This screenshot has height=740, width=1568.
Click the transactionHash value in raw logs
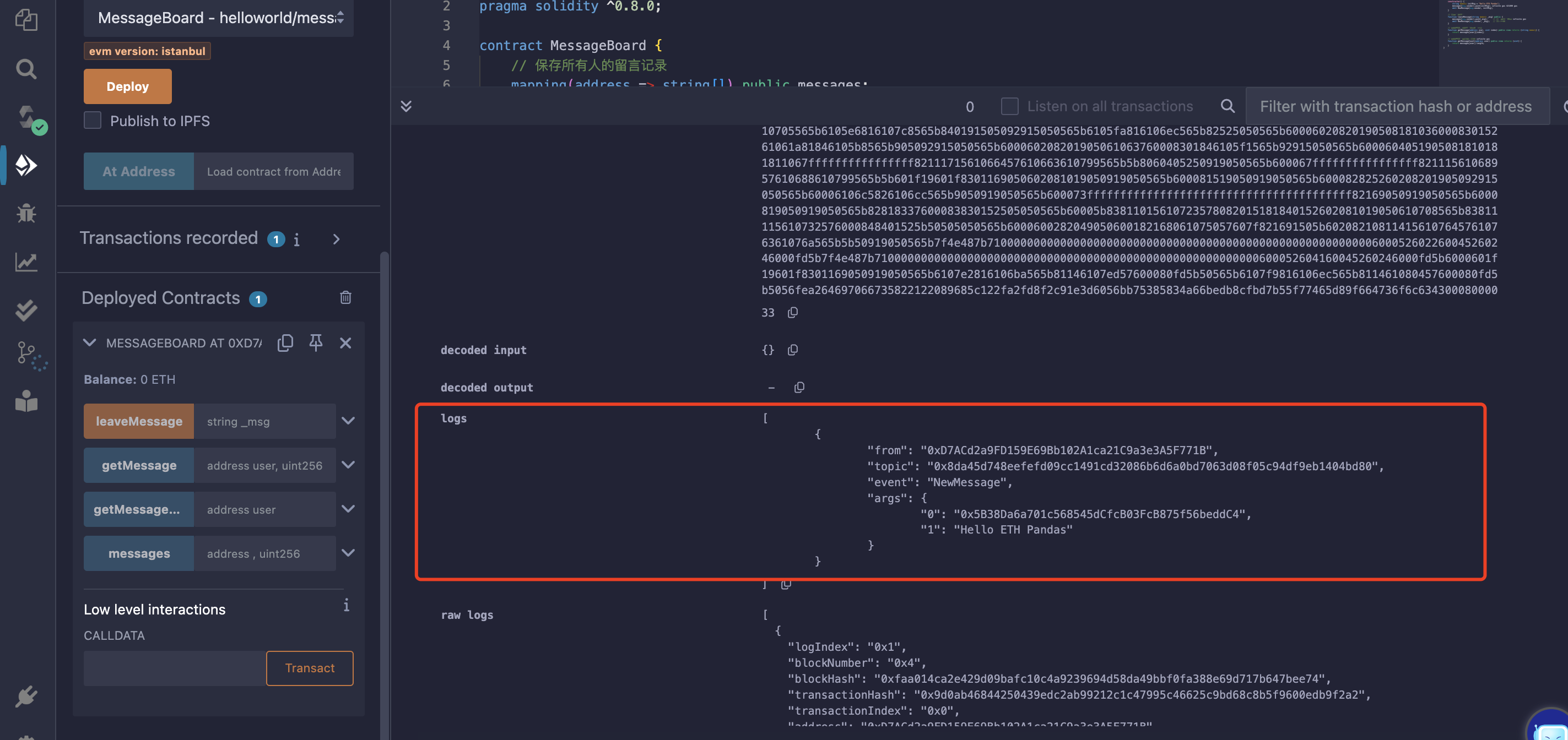point(1138,694)
